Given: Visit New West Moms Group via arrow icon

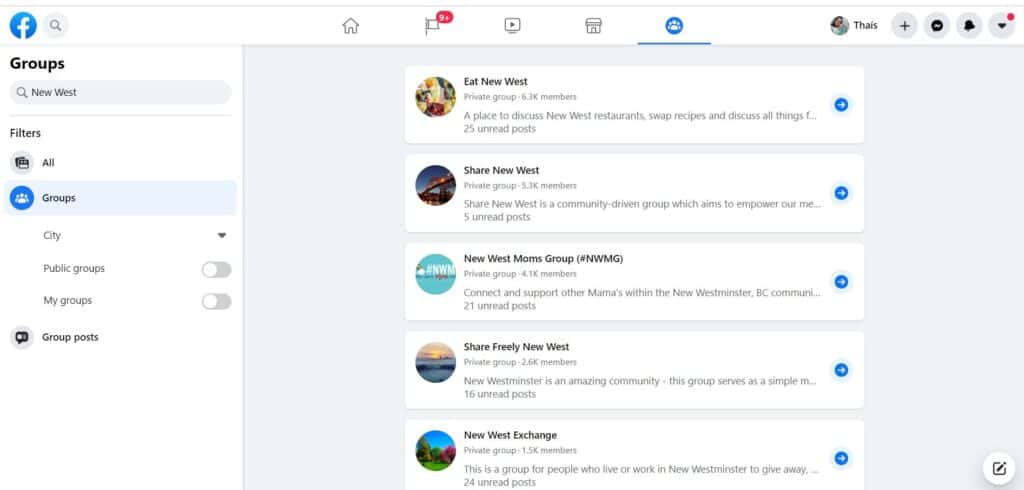Looking at the screenshot, I should (x=841, y=282).
